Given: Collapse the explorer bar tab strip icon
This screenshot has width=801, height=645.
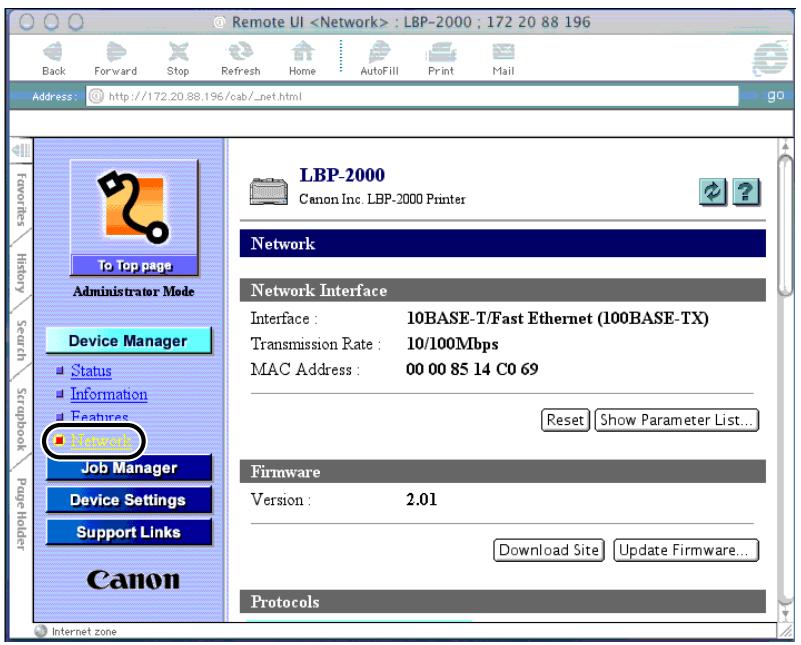Looking at the screenshot, I should [21, 150].
